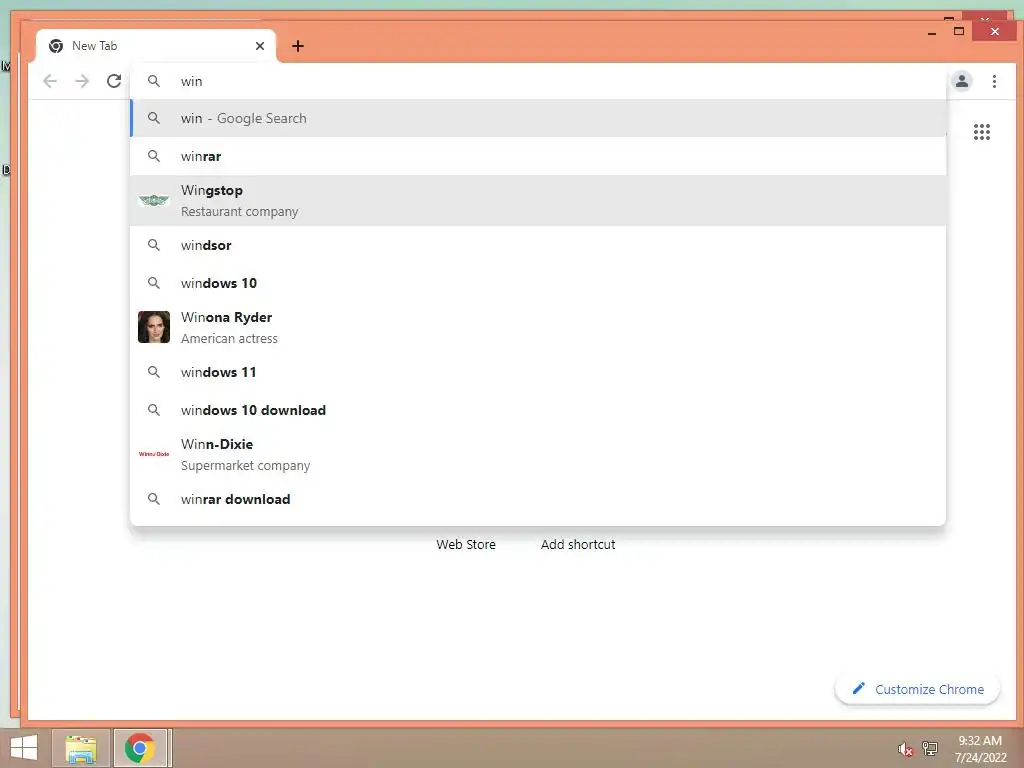Select the New Tab tab
Image resolution: width=1024 pixels, height=768 pixels.
pos(155,46)
